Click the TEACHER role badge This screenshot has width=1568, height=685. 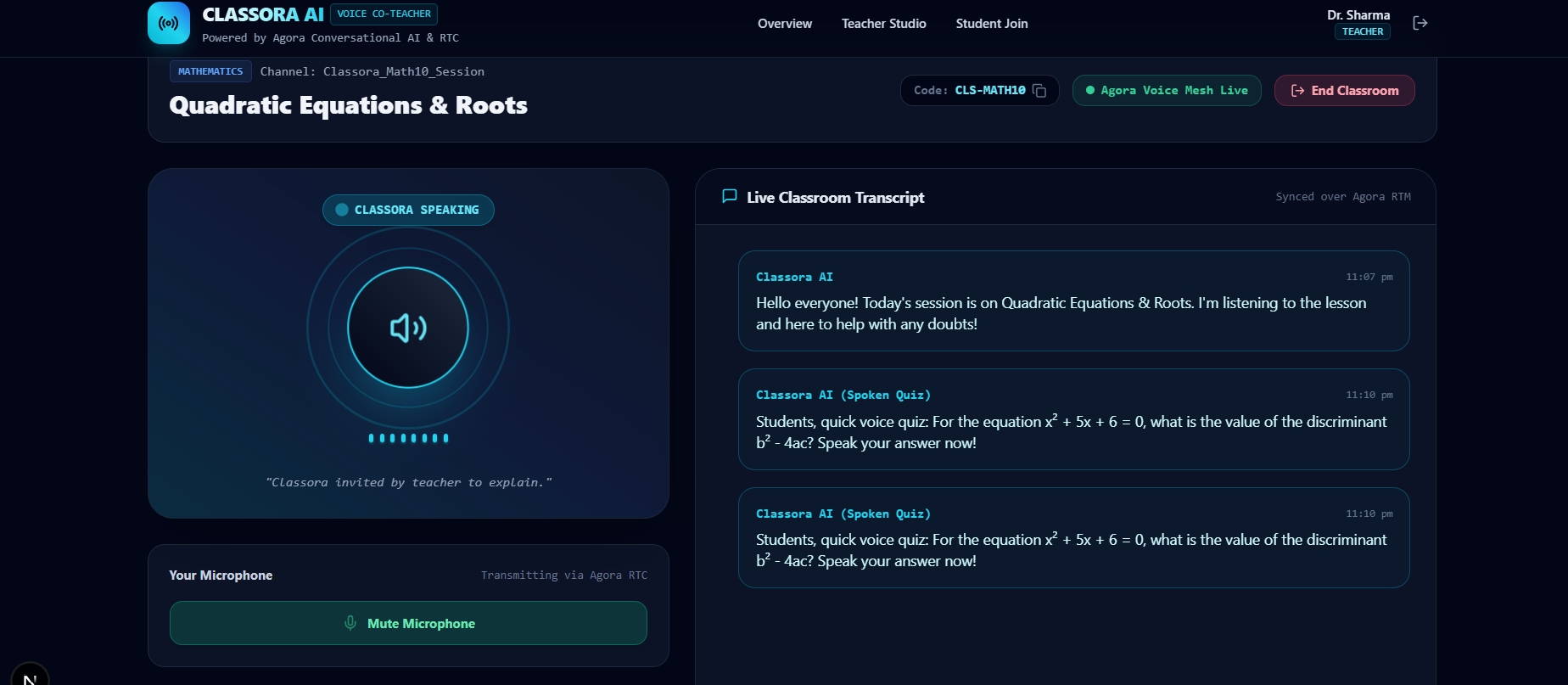[1363, 32]
